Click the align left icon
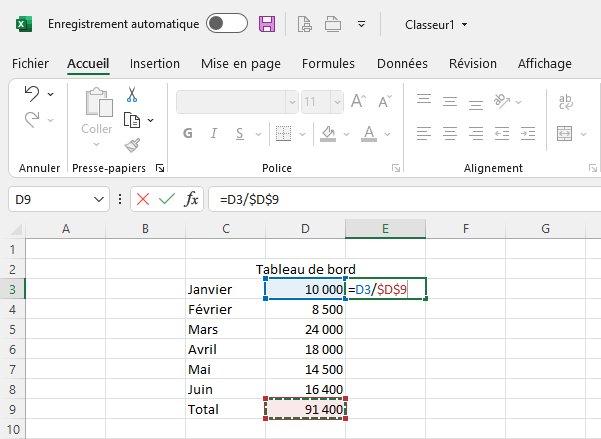Viewport: 601px width, 439px height. pos(424,133)
